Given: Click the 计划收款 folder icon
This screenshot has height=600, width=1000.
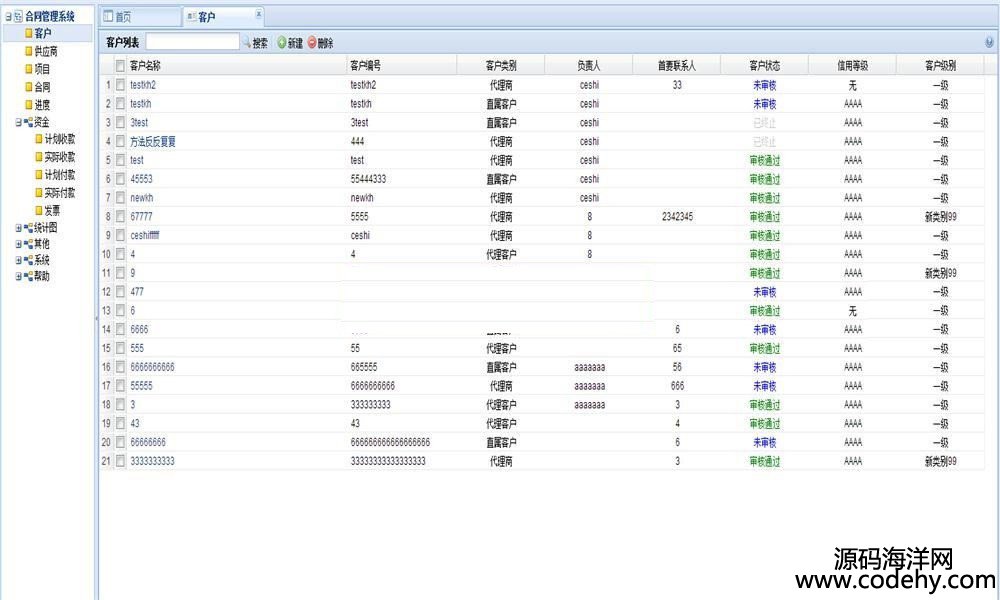Looking at the screenshot, I should pyautogui.click(x=39, y=139).
